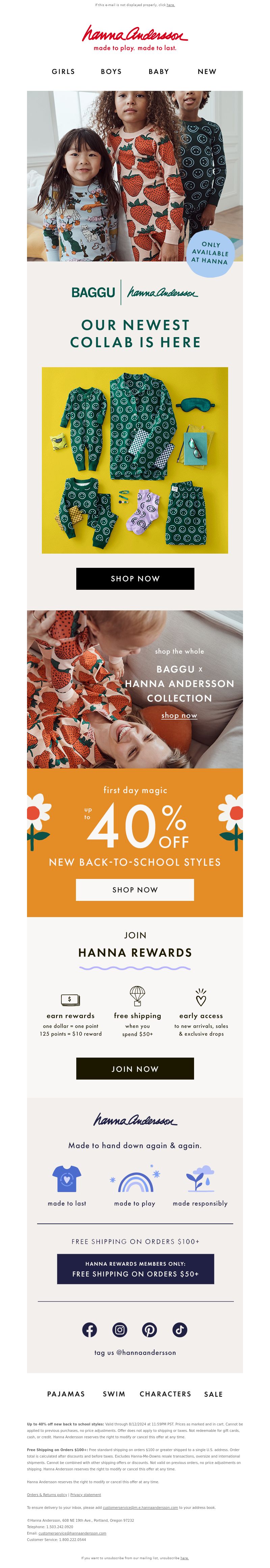Open the BABY navigation category
The width and height of the screenshot is (270, 1568).
pos(159,71)
